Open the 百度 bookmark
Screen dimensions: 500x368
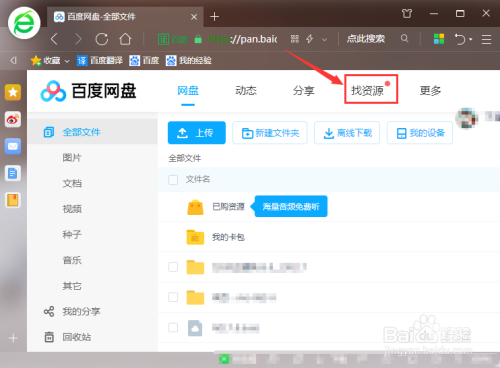[x=144, y=60]
